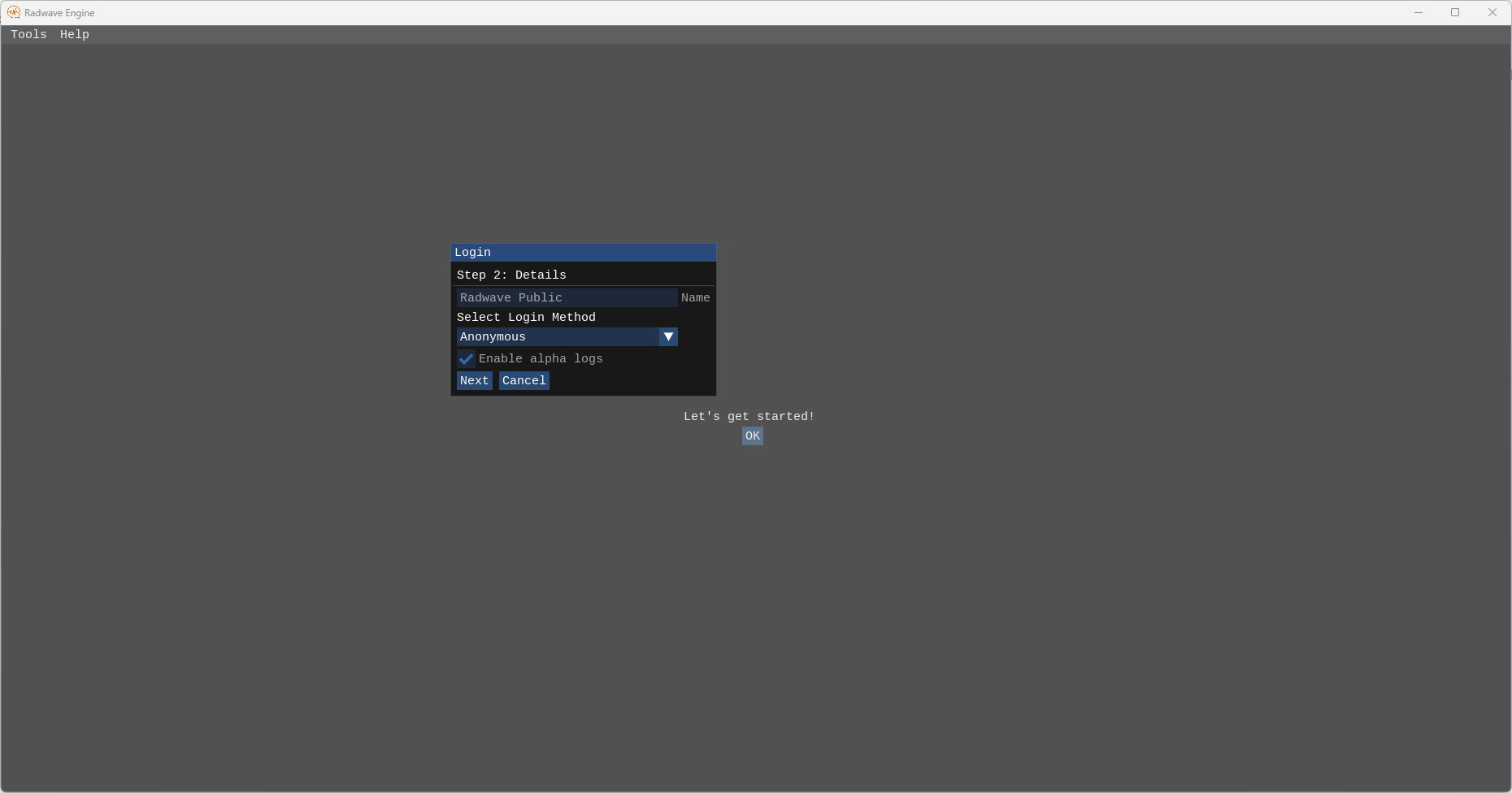The width and height of the screenshot is (1512, 793).
Task: Click the Name input field showing Radwave Public
Action: [x=567, y=297]
